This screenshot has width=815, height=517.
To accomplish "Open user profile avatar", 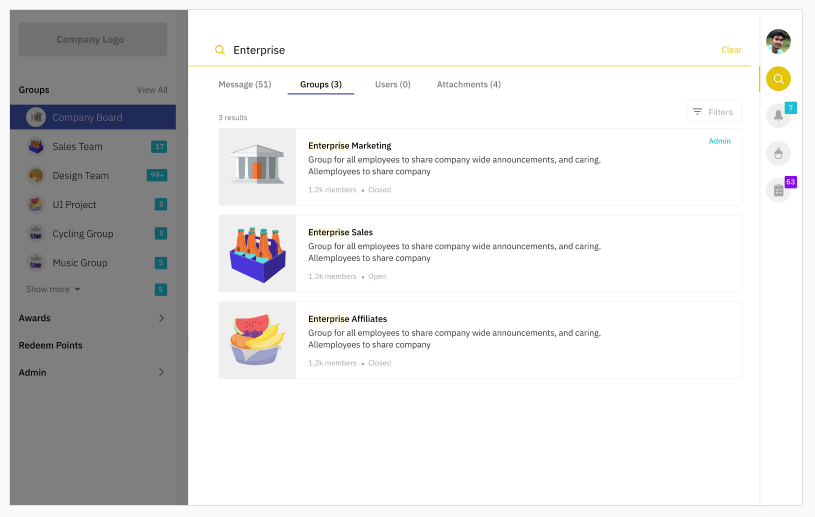I will [x=778, y=42].
